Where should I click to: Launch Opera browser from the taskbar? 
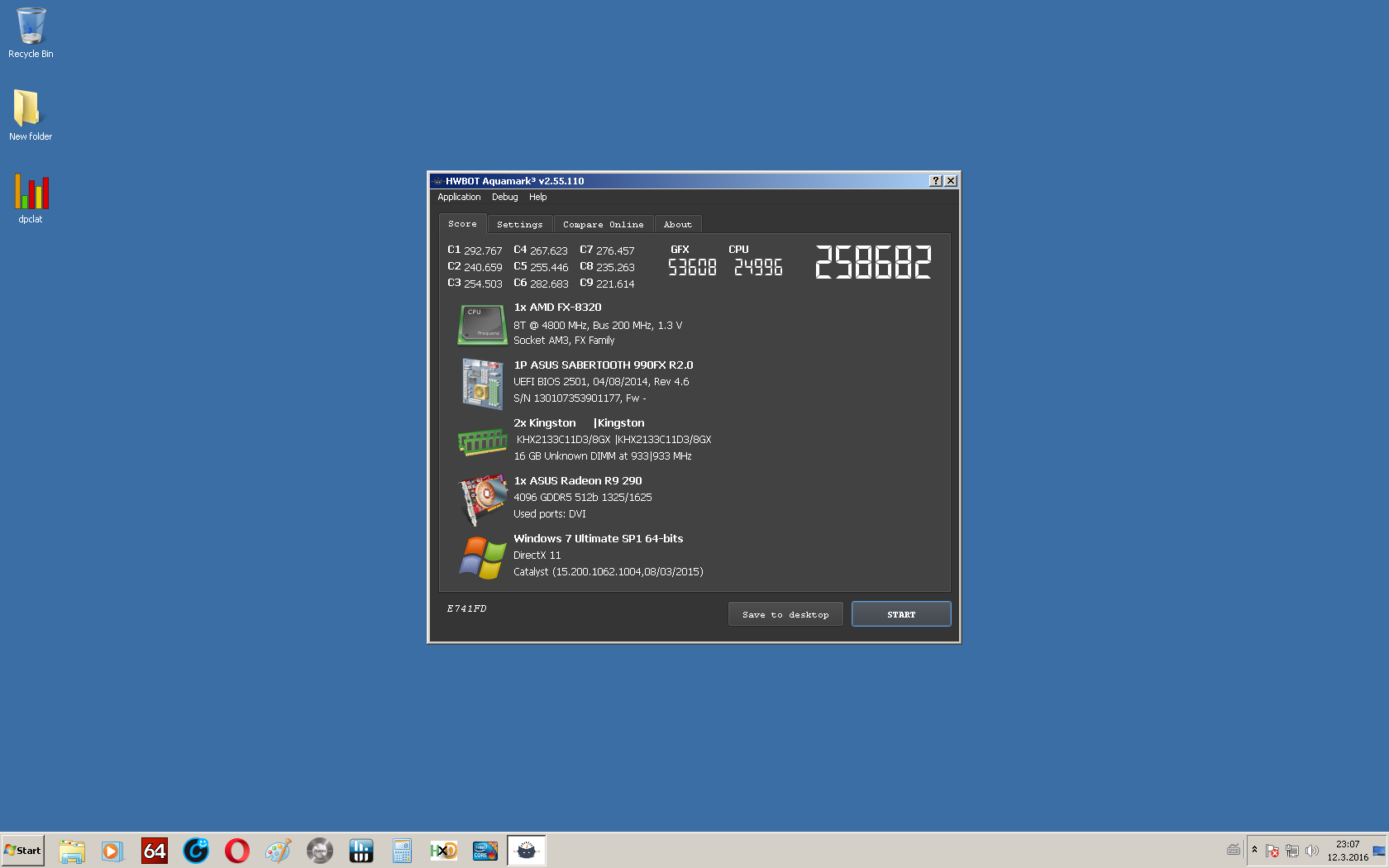coord(237,851)
